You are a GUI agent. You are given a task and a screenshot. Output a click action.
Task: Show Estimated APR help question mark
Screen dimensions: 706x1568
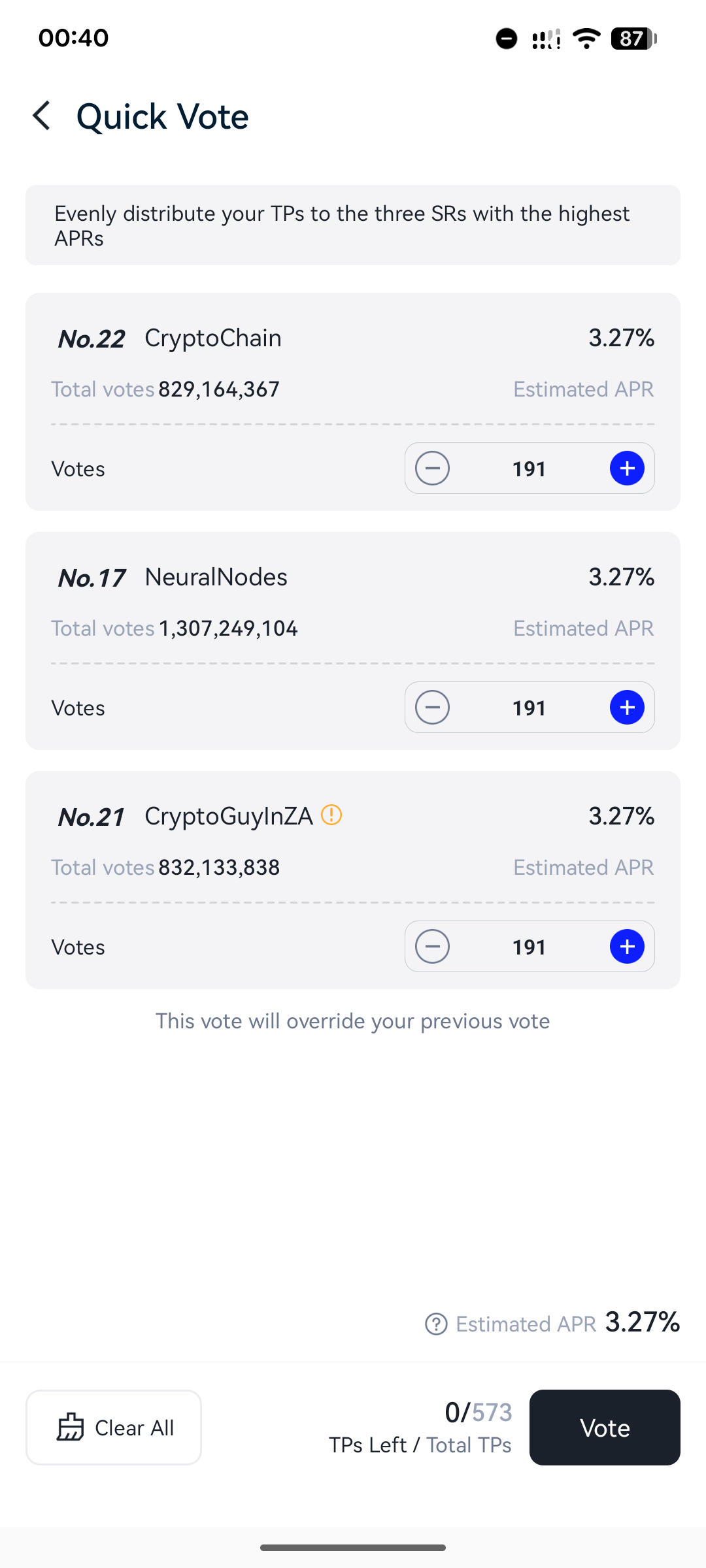tap(436, 1324)
